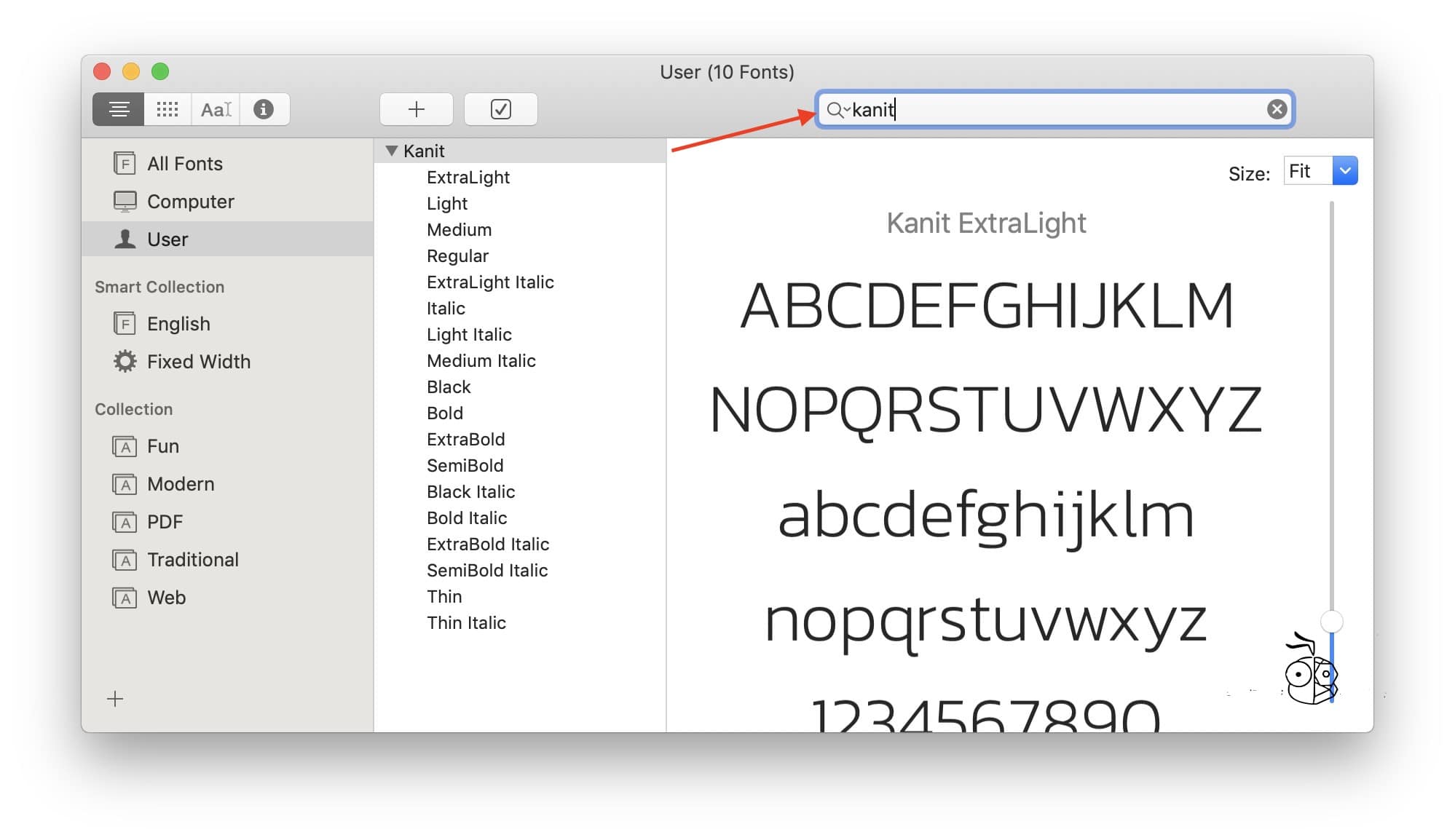Open the Computer fonts library
Image resolution: width=1455 pixels, height=840 pixels.
(x=190, y=202)
